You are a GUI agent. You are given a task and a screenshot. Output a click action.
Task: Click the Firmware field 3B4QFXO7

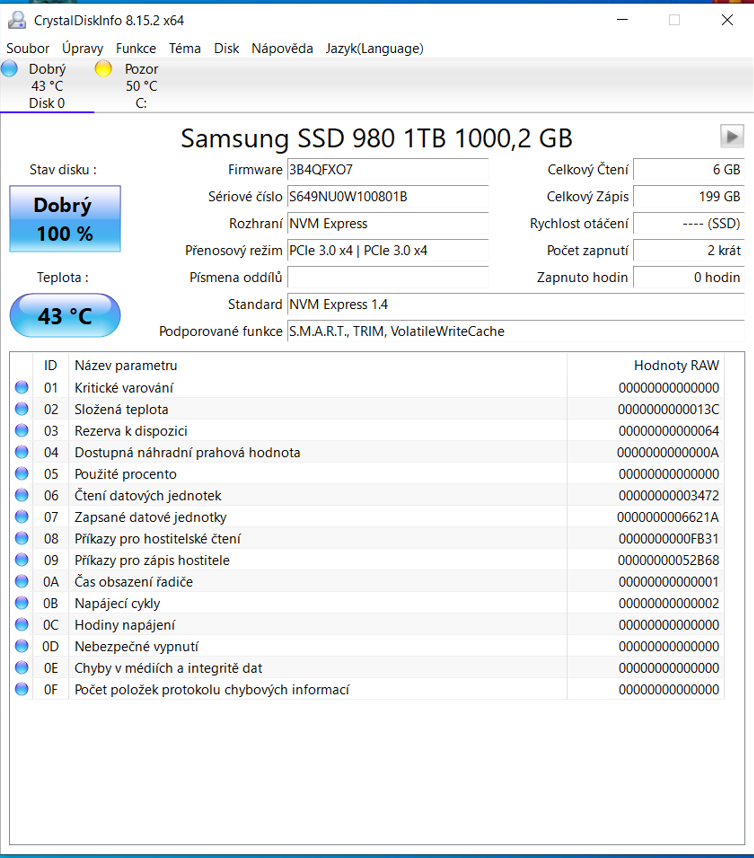click(387, 170)
